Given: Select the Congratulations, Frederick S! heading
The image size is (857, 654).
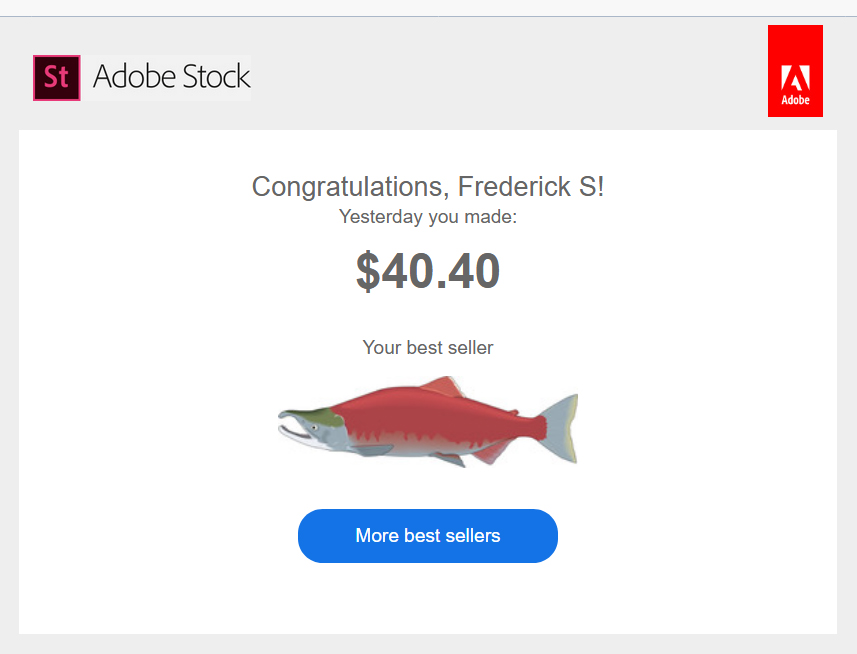Looking at the screenshot, I should tap(428, 187).
